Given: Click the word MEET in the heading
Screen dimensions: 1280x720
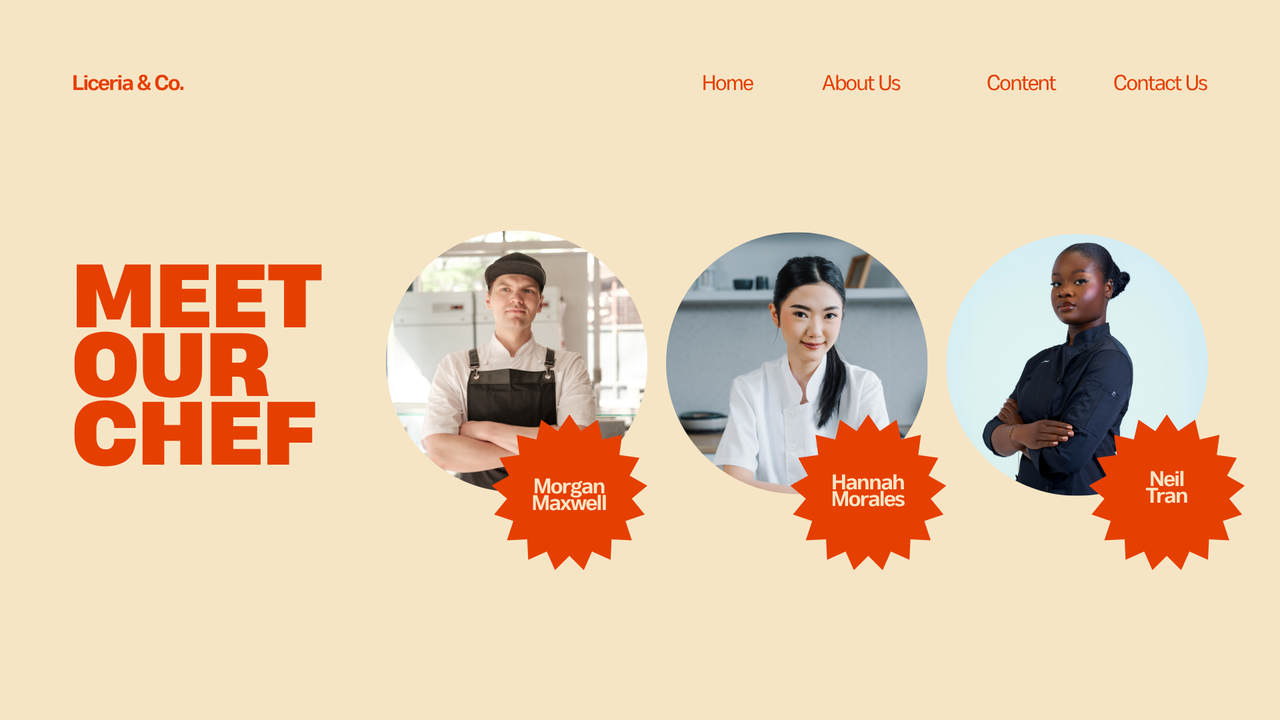Looking at the screenshot, I should tap(198, 297).
